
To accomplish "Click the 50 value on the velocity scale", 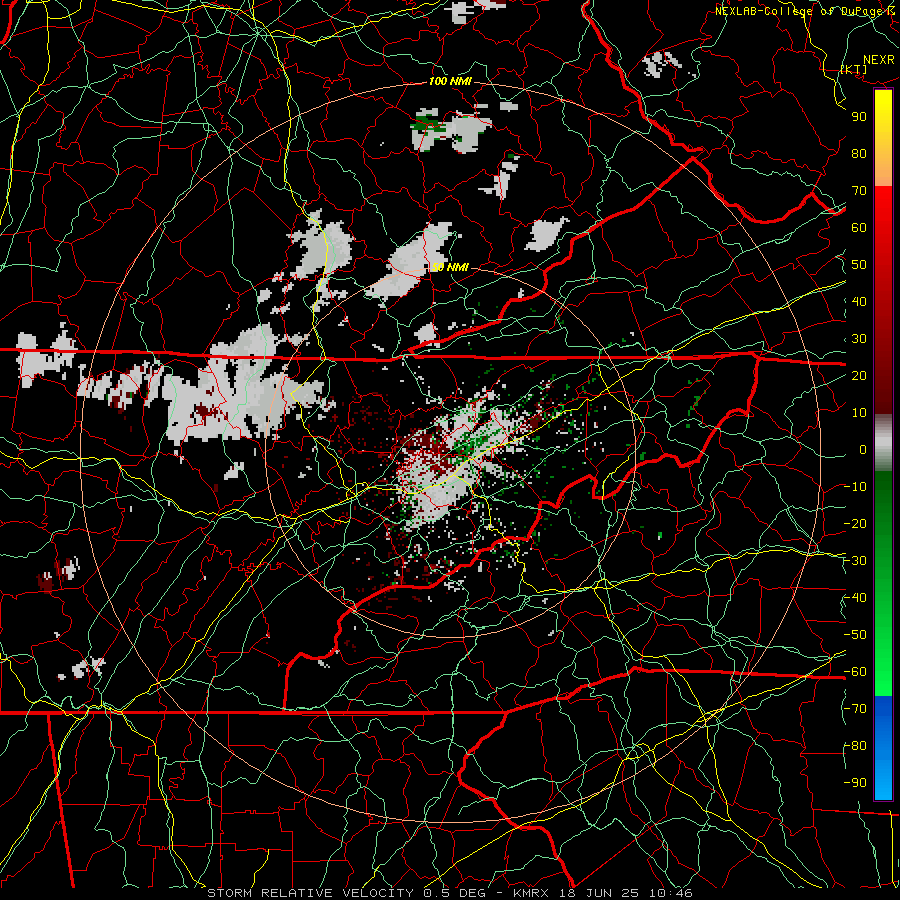I will 859,265.
